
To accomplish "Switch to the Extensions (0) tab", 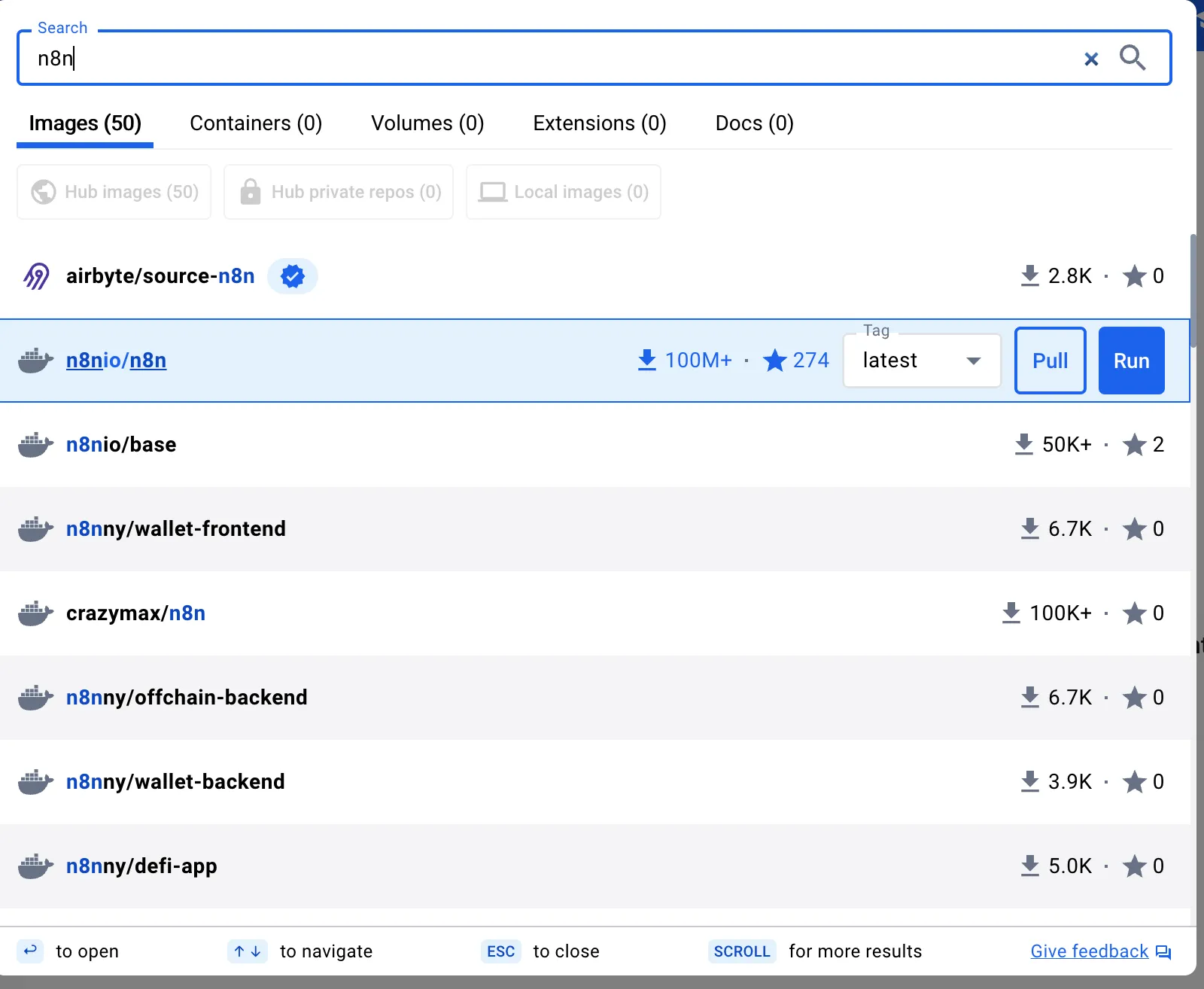I will [600, 123].
